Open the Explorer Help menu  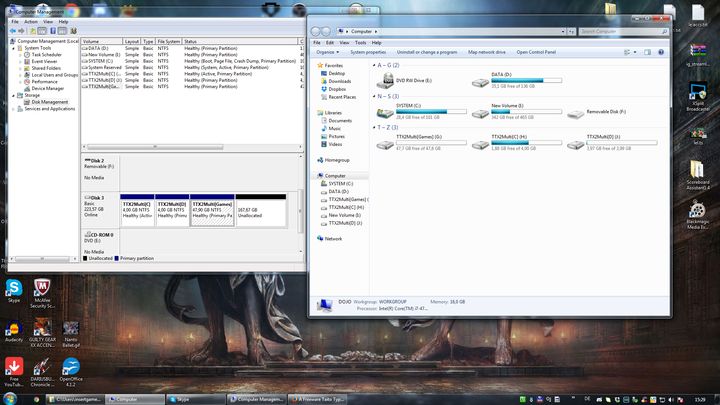tap(377, 43)
